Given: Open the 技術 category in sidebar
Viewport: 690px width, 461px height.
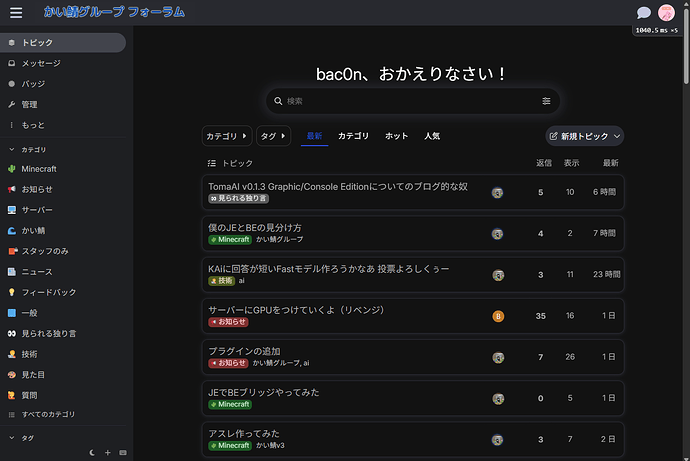Looking at the screenshot, I should point(63,354).
